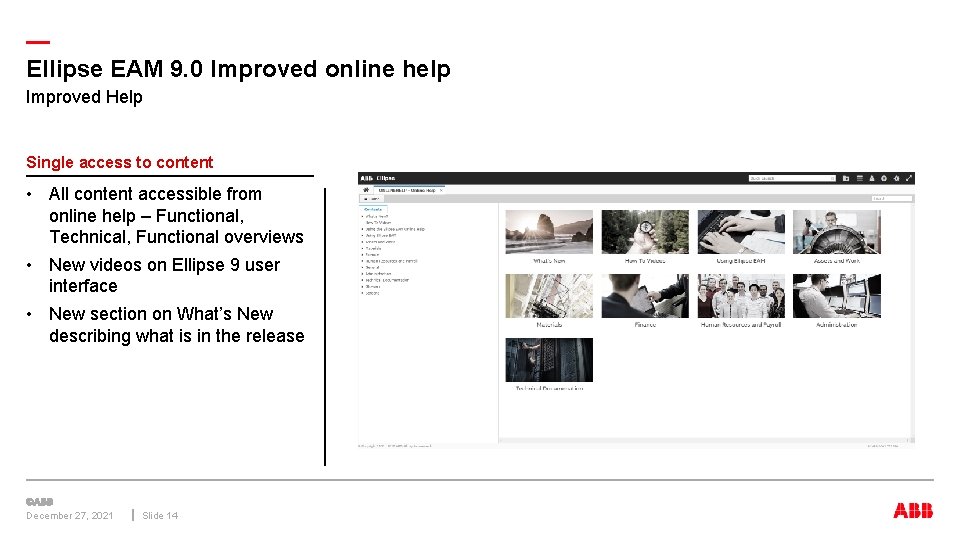Close the Online Help tab with its X
Screen dimensions: 960x540
pos(441,190)
